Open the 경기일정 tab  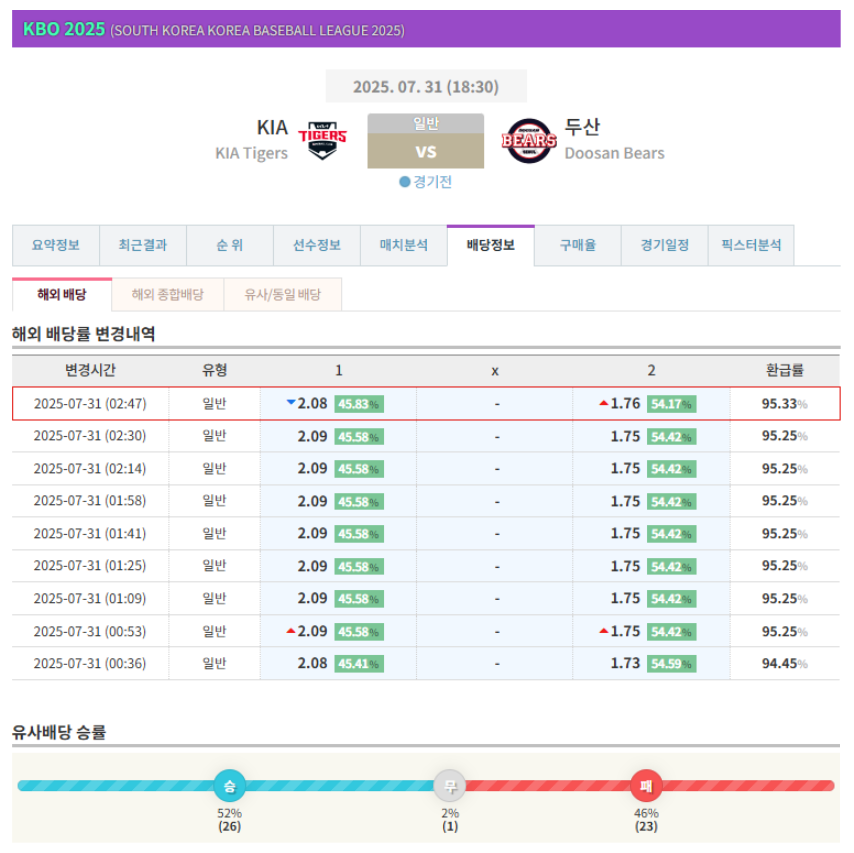pyautogui.click(x=664, y=245)
